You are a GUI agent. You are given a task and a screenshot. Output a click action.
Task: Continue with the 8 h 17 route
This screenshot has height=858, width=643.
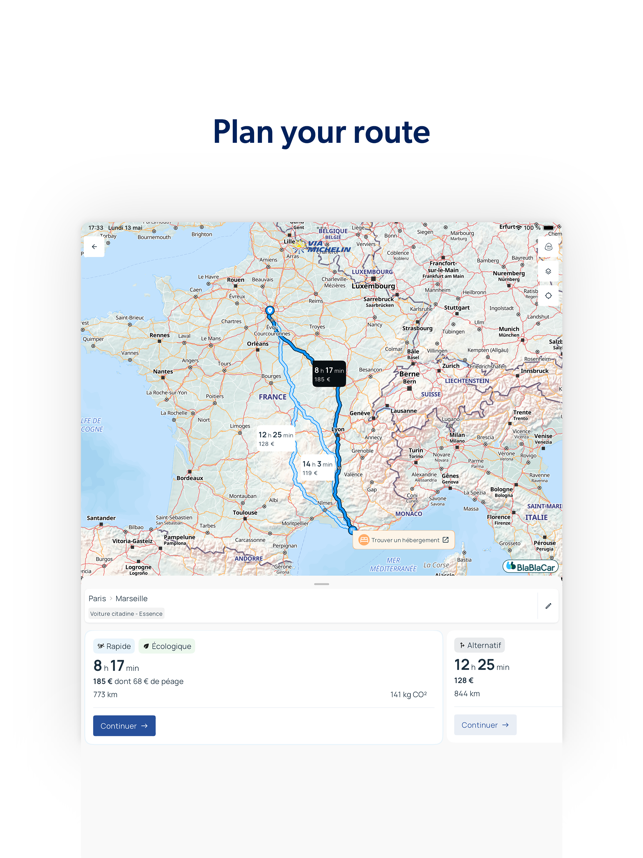pos(124,726)
